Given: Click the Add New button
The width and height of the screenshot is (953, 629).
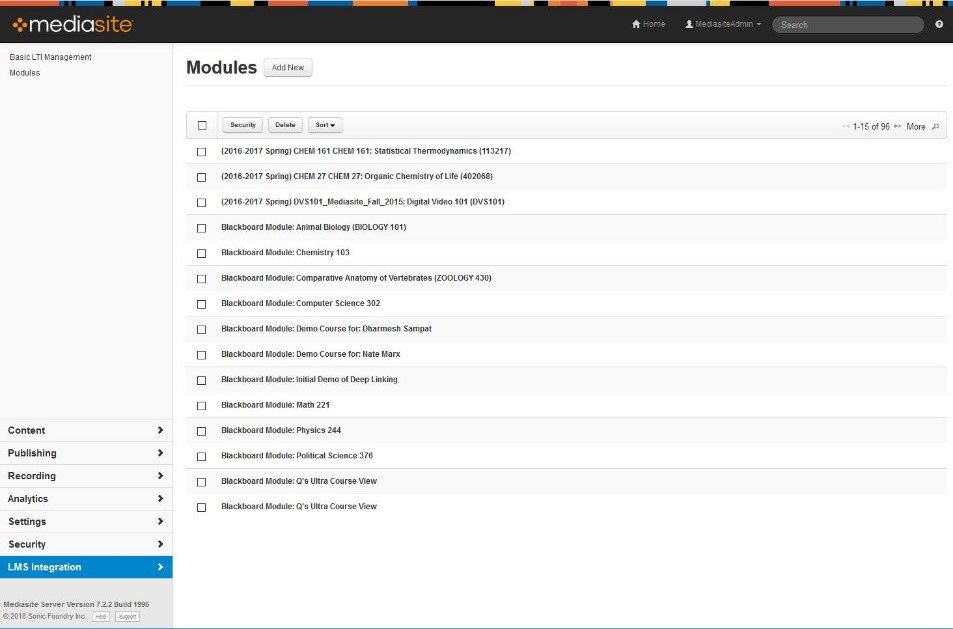Looking at the screenshot, I should click(288, 68).
